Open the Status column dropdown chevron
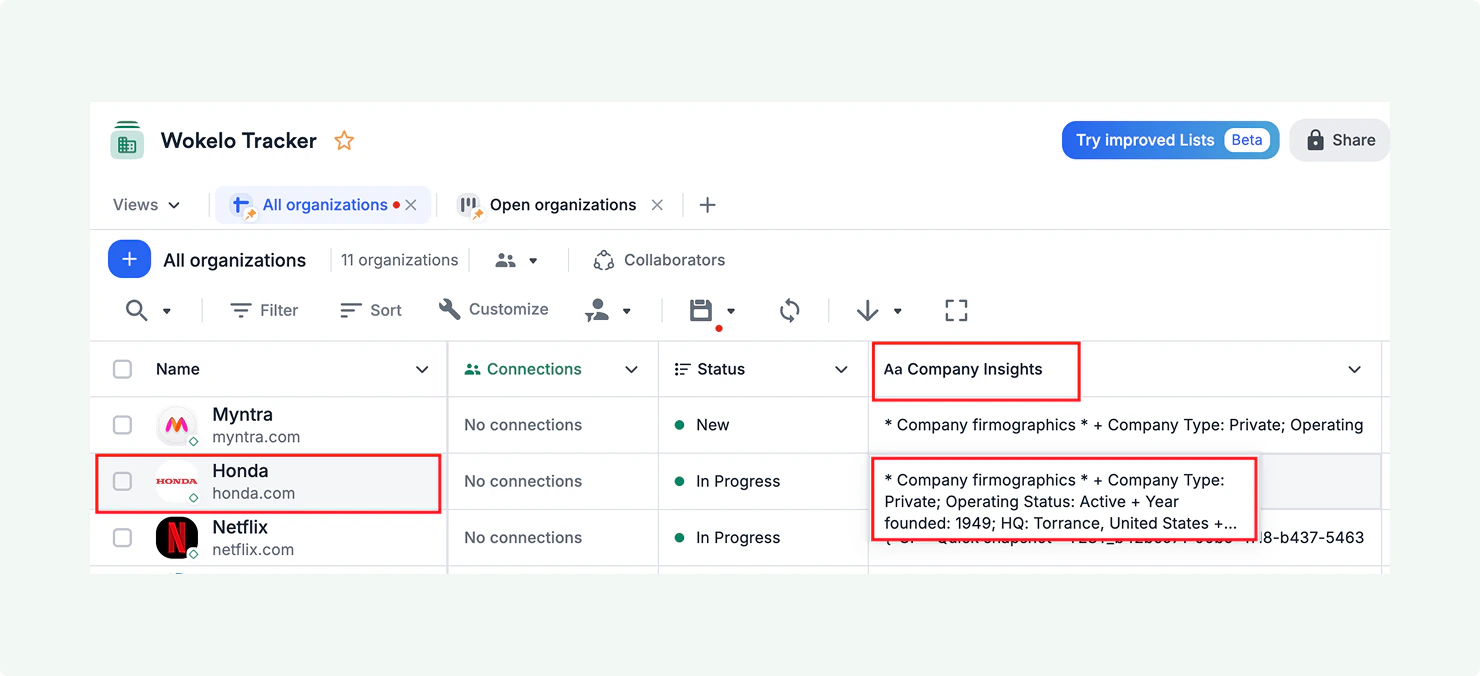The image size is (1480, 676). click(x=841, y=370)
